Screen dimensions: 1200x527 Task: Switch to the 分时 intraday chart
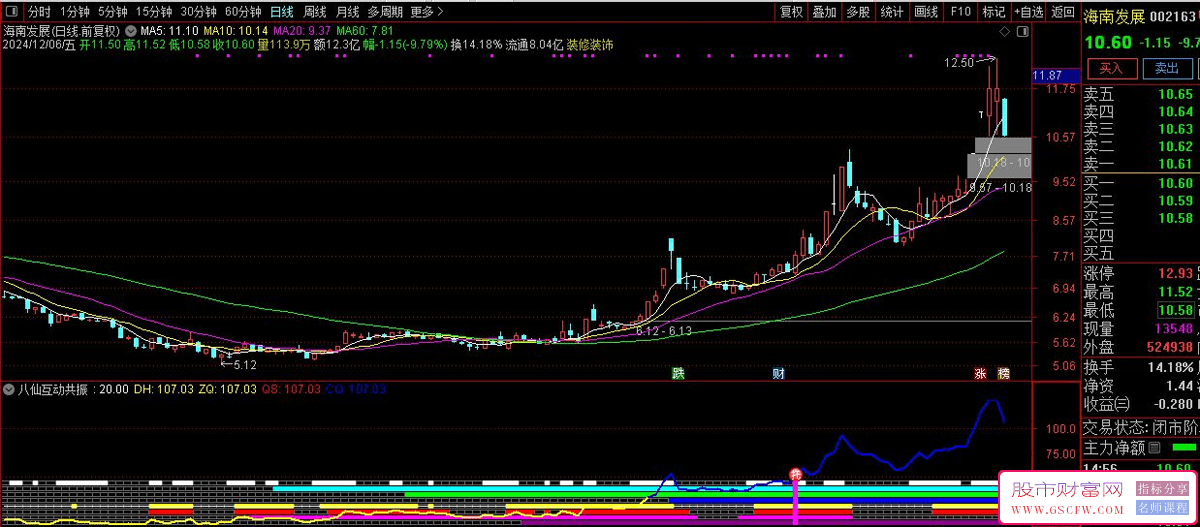38,12
